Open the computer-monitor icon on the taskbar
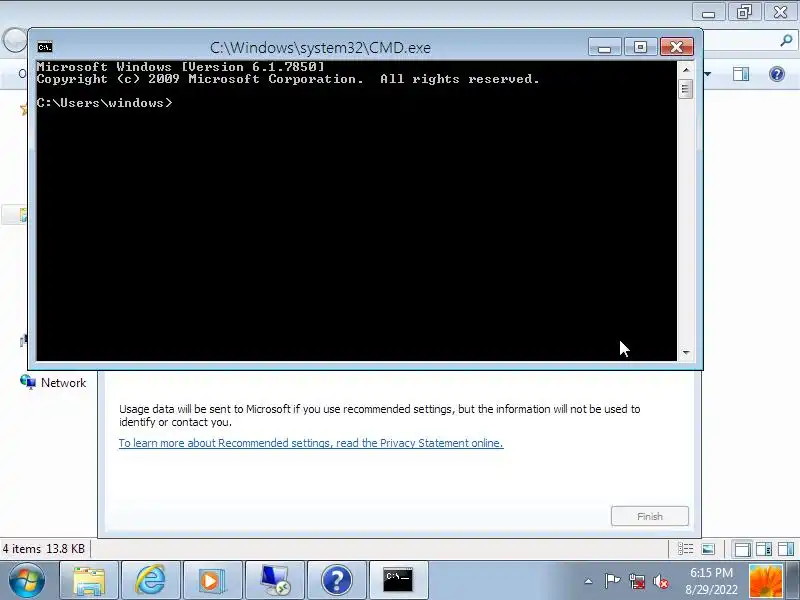The image size is (800, 600). pos(274,580)
